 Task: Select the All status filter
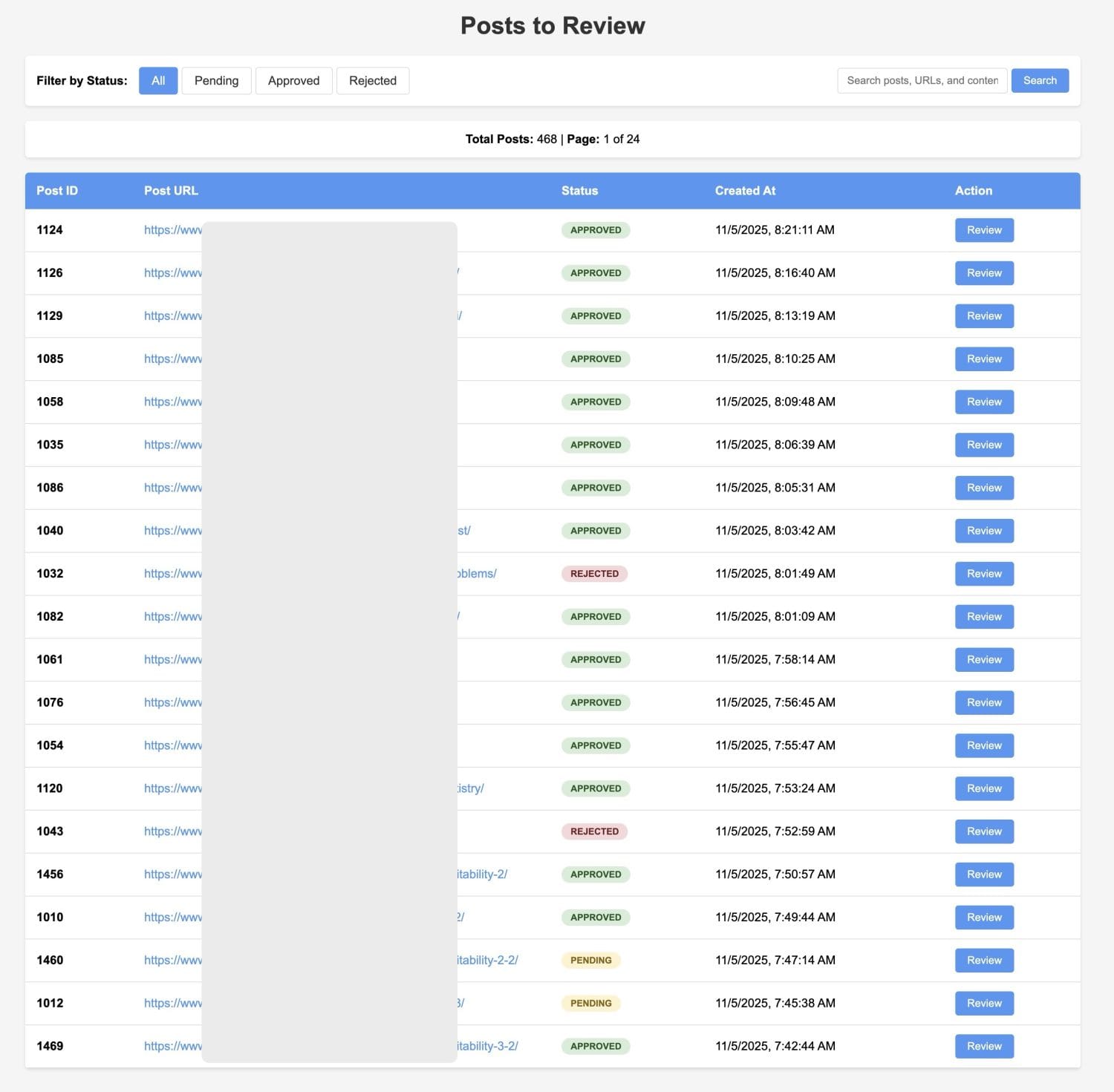(x=158, y=81)
